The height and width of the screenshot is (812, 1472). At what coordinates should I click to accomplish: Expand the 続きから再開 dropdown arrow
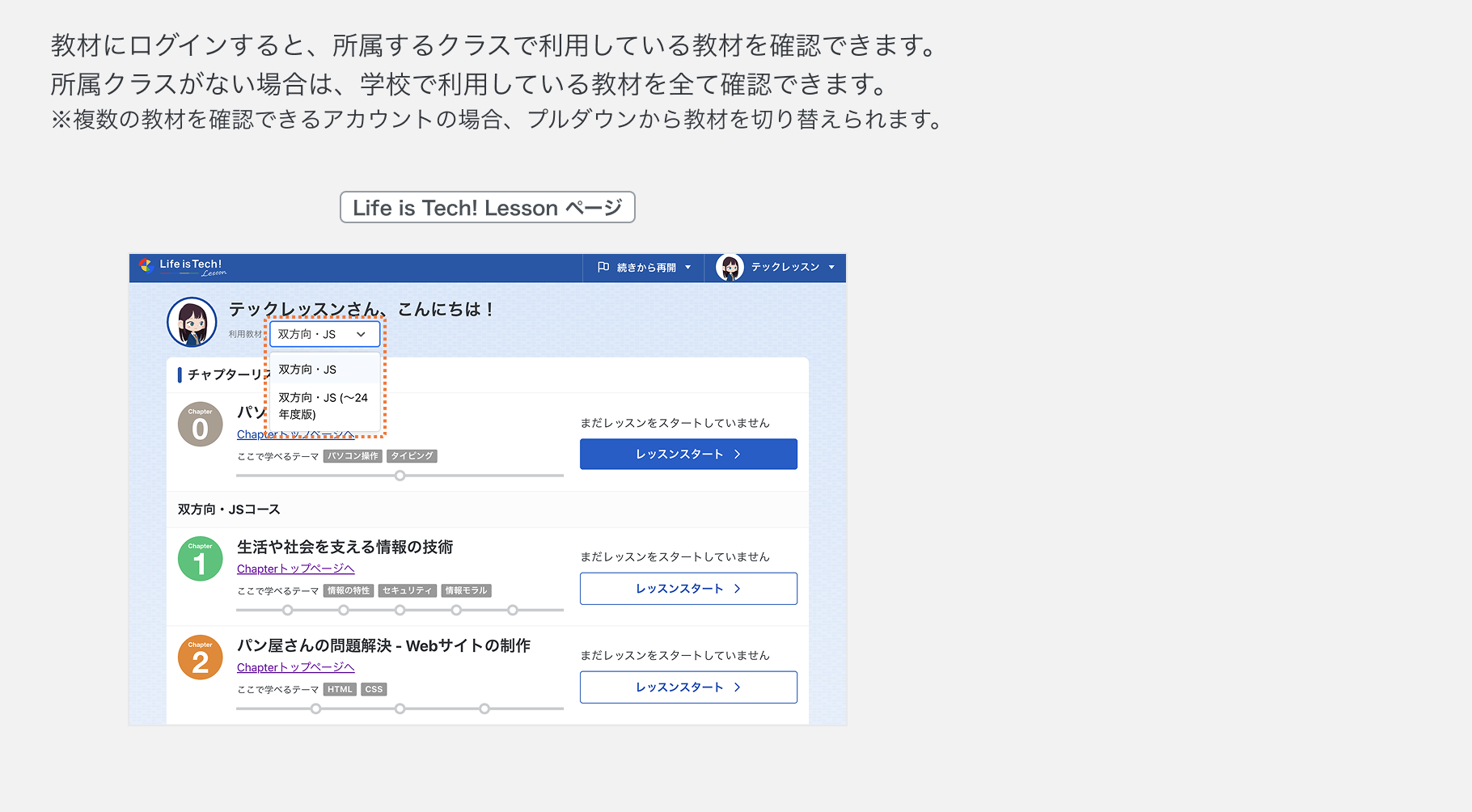point(687,267)
